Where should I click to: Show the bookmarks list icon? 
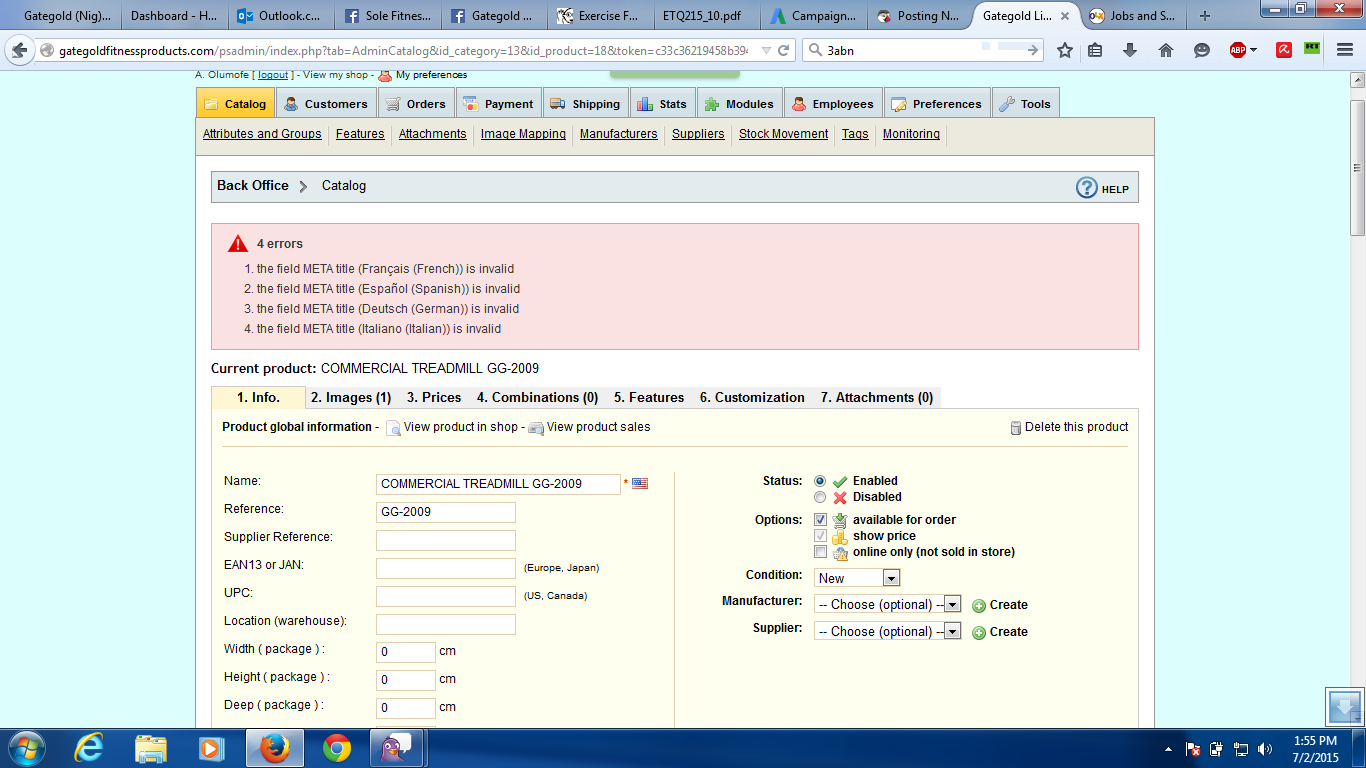coord(1096,50)
